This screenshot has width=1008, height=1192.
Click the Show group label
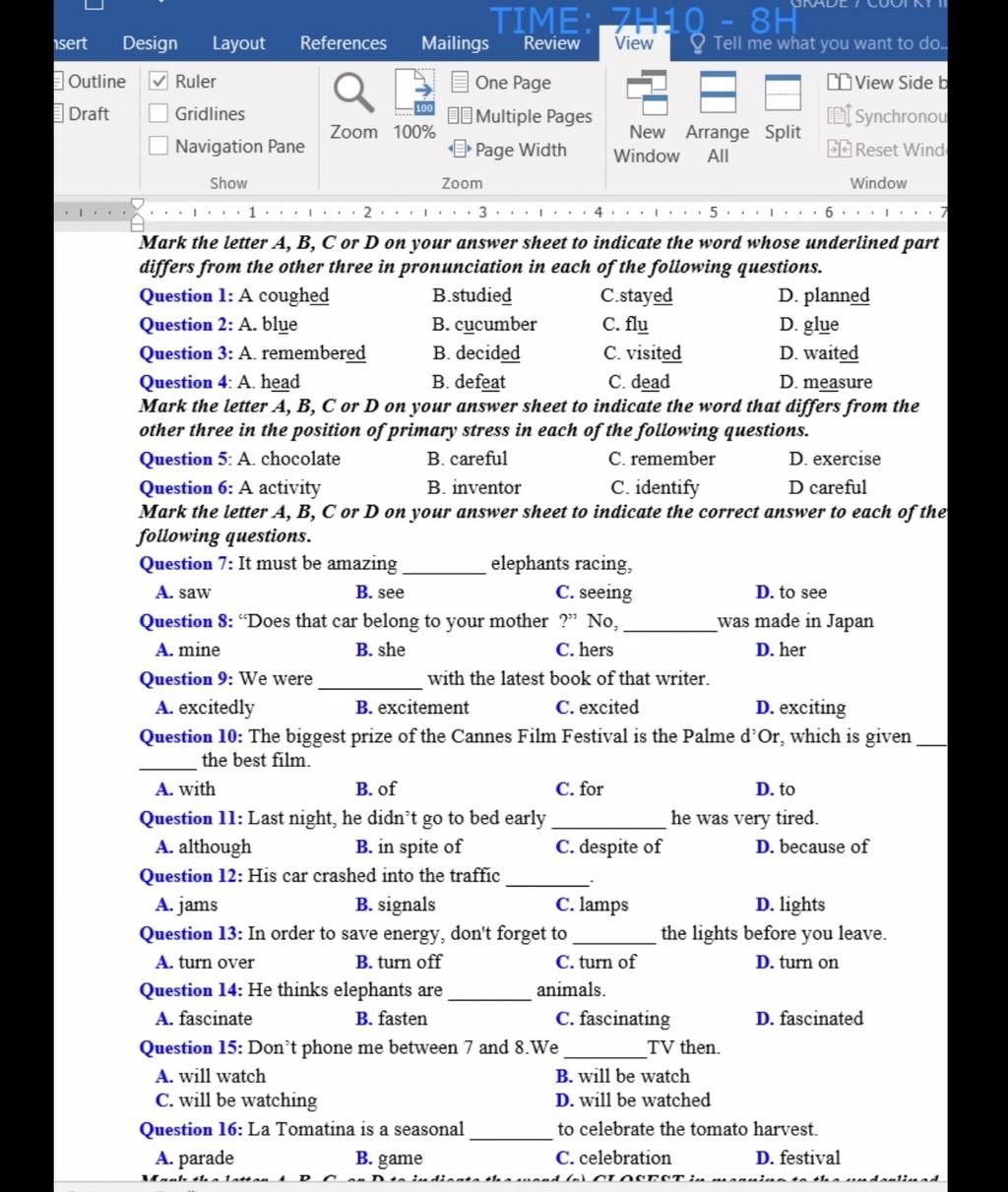(x=228, y=183)
